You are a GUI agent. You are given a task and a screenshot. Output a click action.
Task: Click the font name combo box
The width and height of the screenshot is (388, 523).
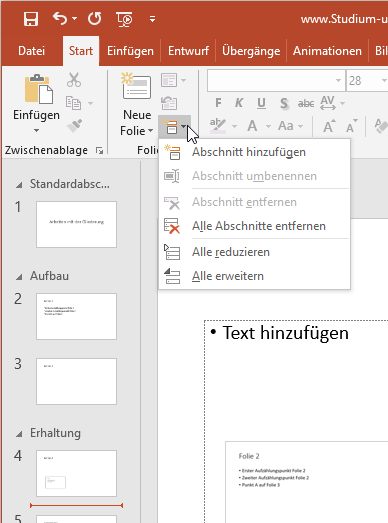click(x=276, y=80)
